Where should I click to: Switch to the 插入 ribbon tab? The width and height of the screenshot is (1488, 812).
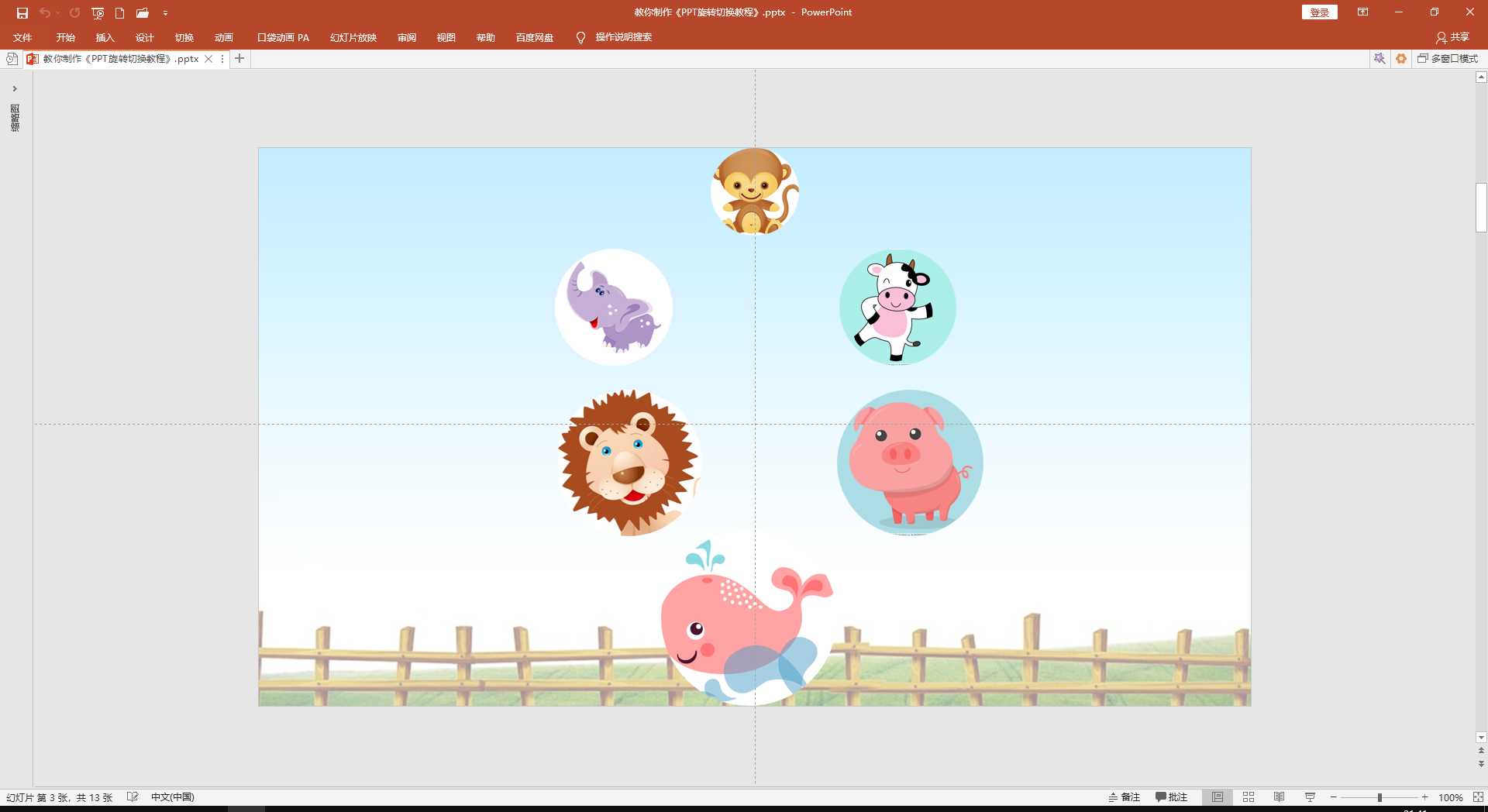pos(105,37)
